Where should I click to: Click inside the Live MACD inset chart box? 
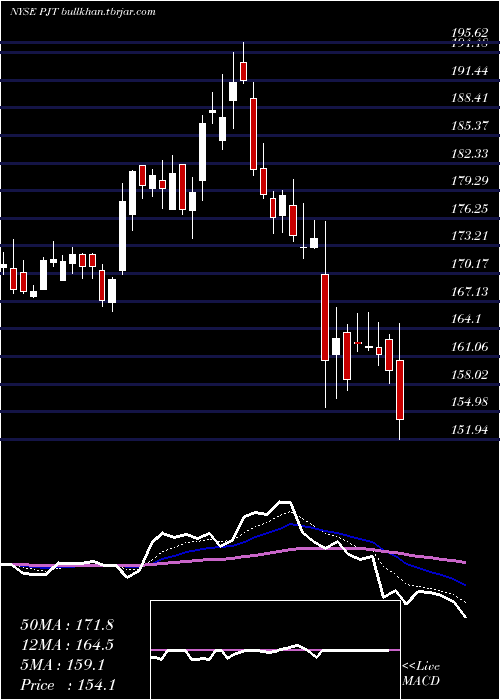275,650
